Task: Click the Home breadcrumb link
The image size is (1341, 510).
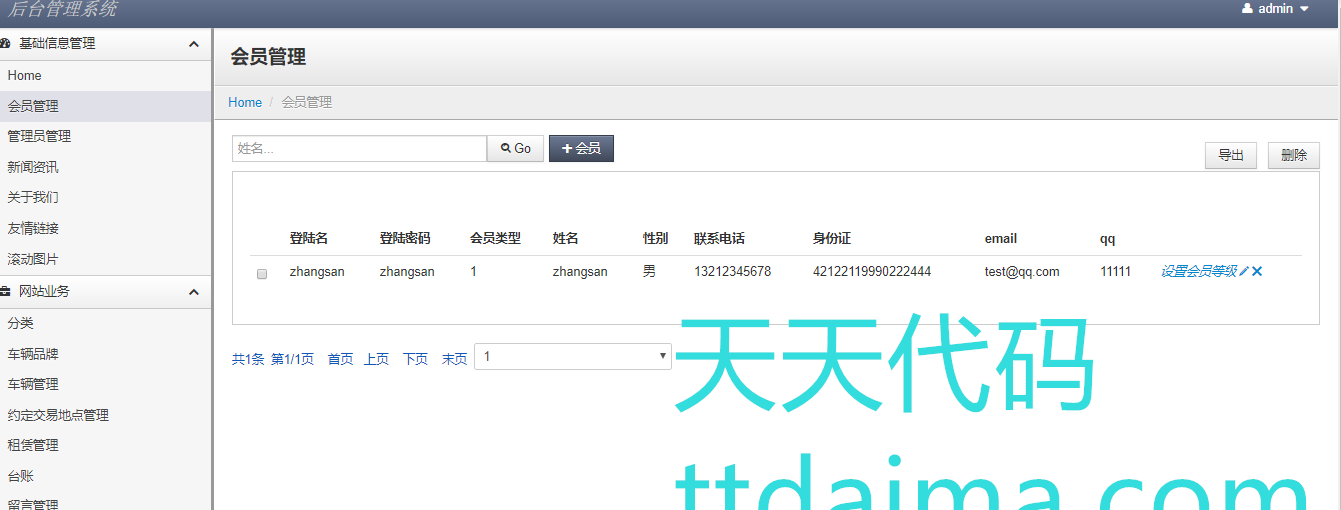Action: coord(245,102)
